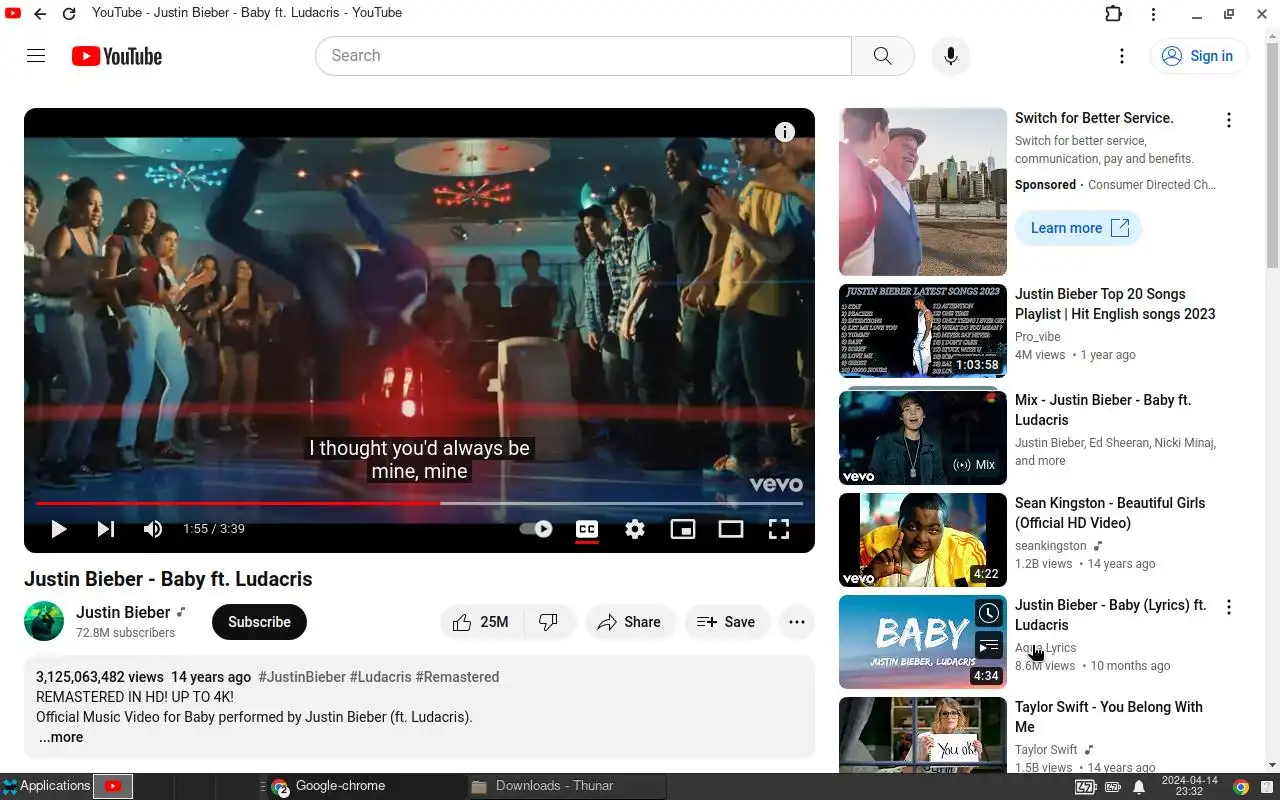The image size is (1280, 800).
Task: Save the video to a playlist
Action: pos(727,622)
